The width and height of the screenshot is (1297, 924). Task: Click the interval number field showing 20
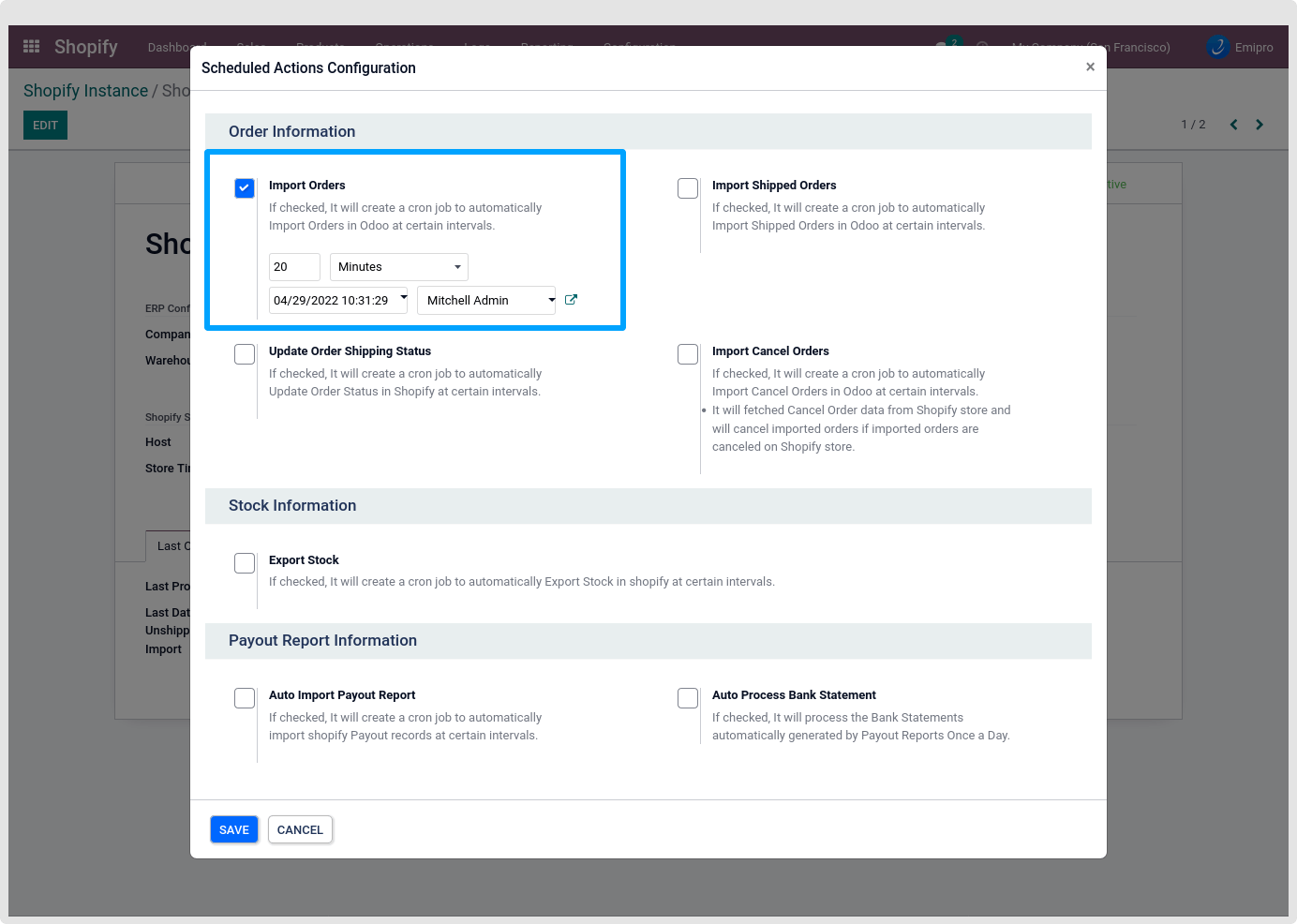point(294,267)
